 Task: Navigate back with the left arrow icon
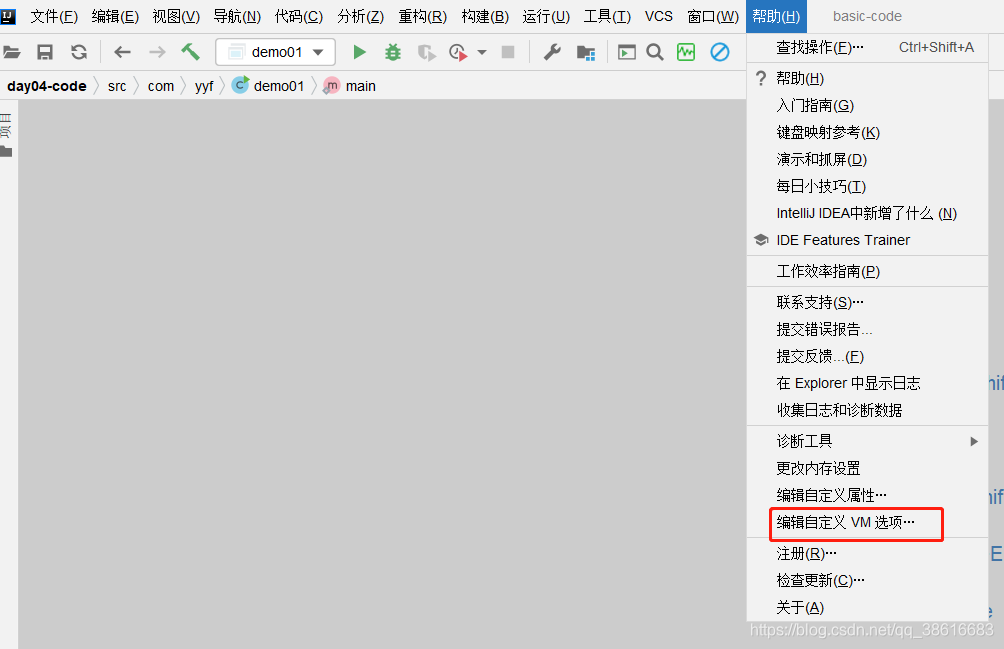[x=122, y=52]
